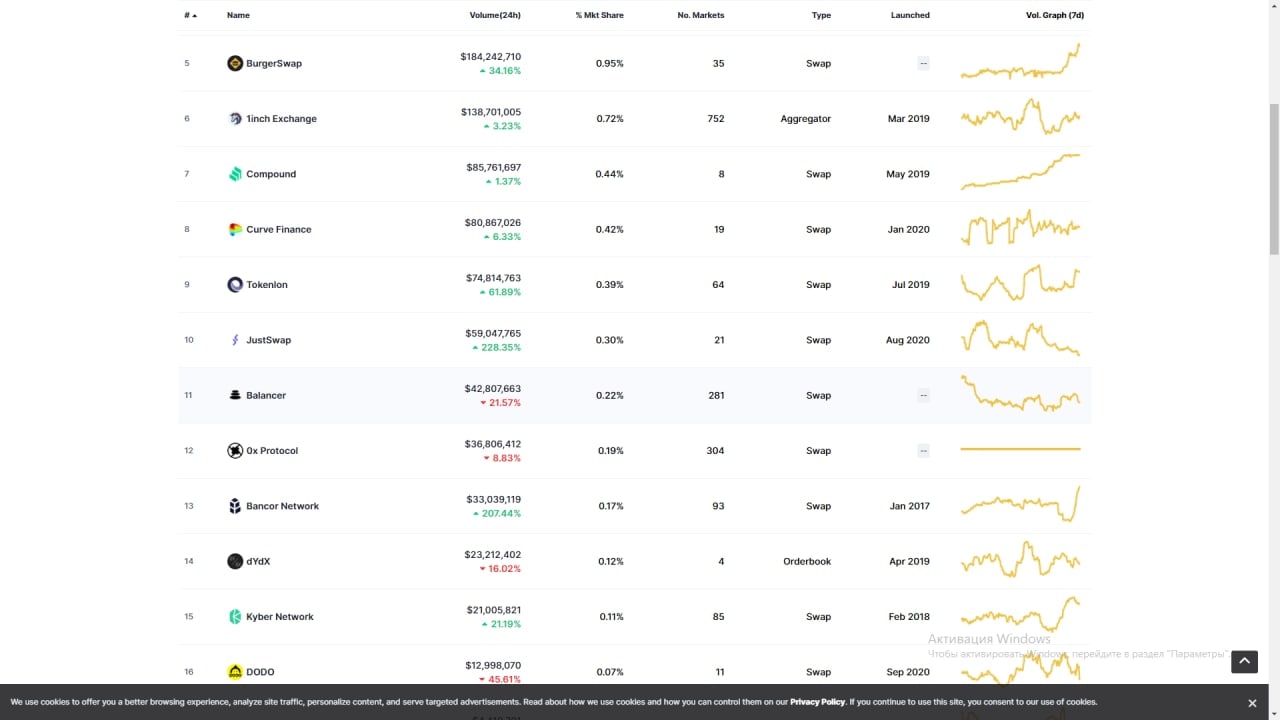Screen dimensions: 1280x720
Task: Click the 0x Protocol logo icon
Action: coord(235,450)
